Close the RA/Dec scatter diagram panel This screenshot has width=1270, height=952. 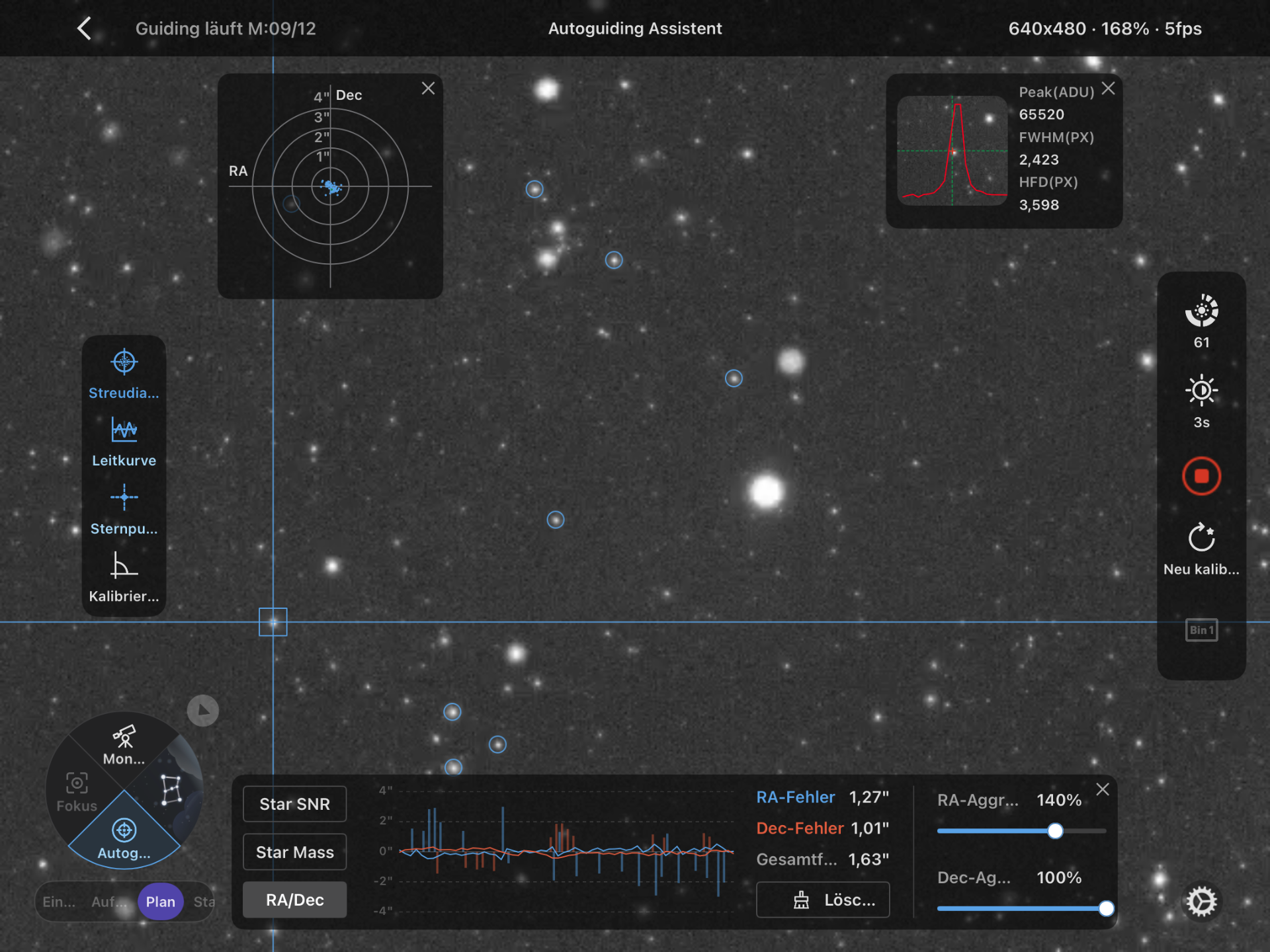coord(428,89)
